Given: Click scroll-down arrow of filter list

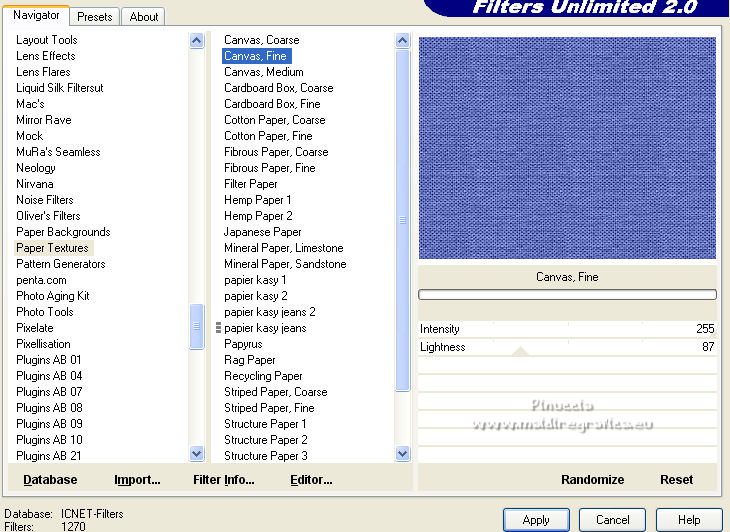Looking at the screenshot, I should tap(403, 453).
